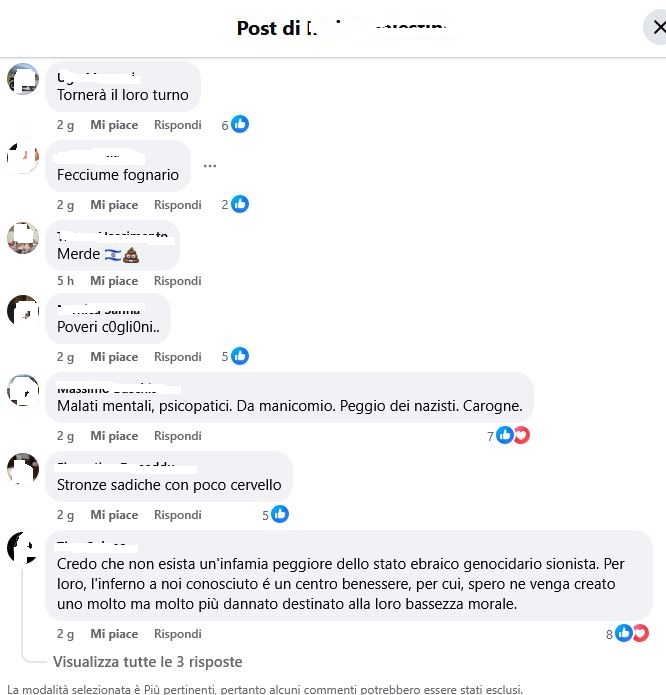Click Rispondi under 'Stronze sadiche' comment
Screen dimensions: 666x695
(x=178, y=515)
